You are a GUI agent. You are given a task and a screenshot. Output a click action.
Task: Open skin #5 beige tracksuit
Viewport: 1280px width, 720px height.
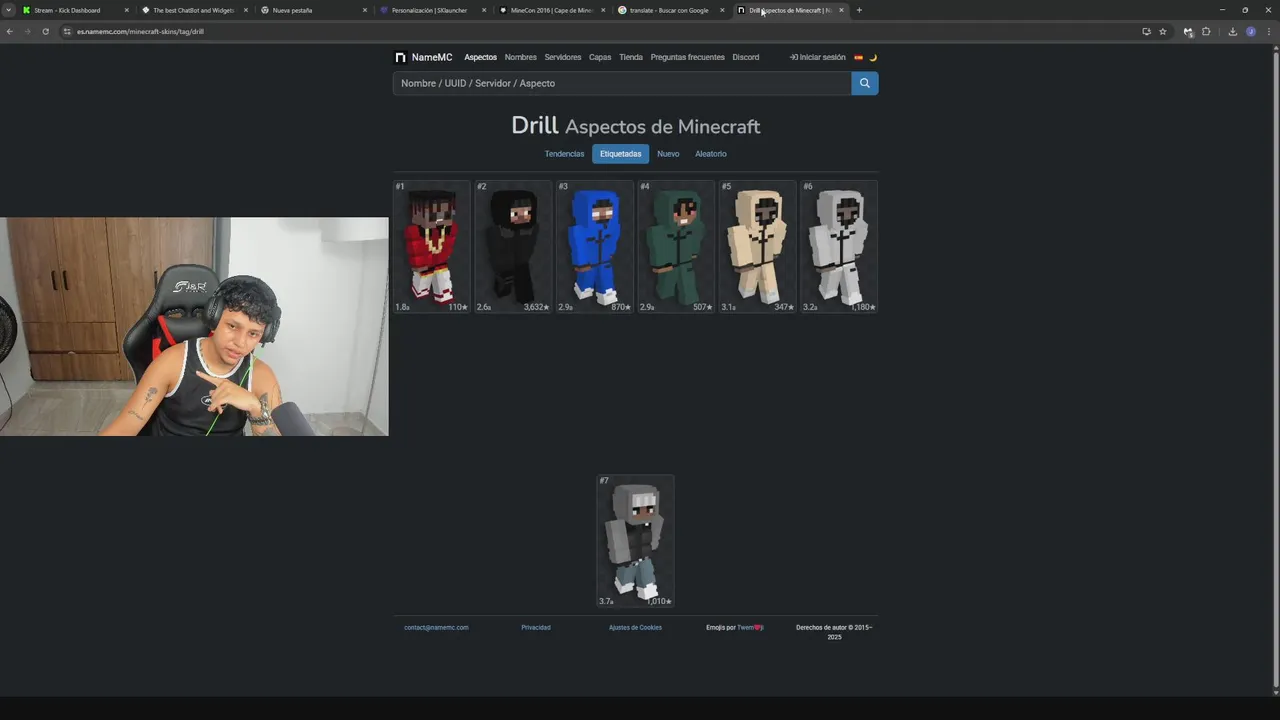[758, 246]
